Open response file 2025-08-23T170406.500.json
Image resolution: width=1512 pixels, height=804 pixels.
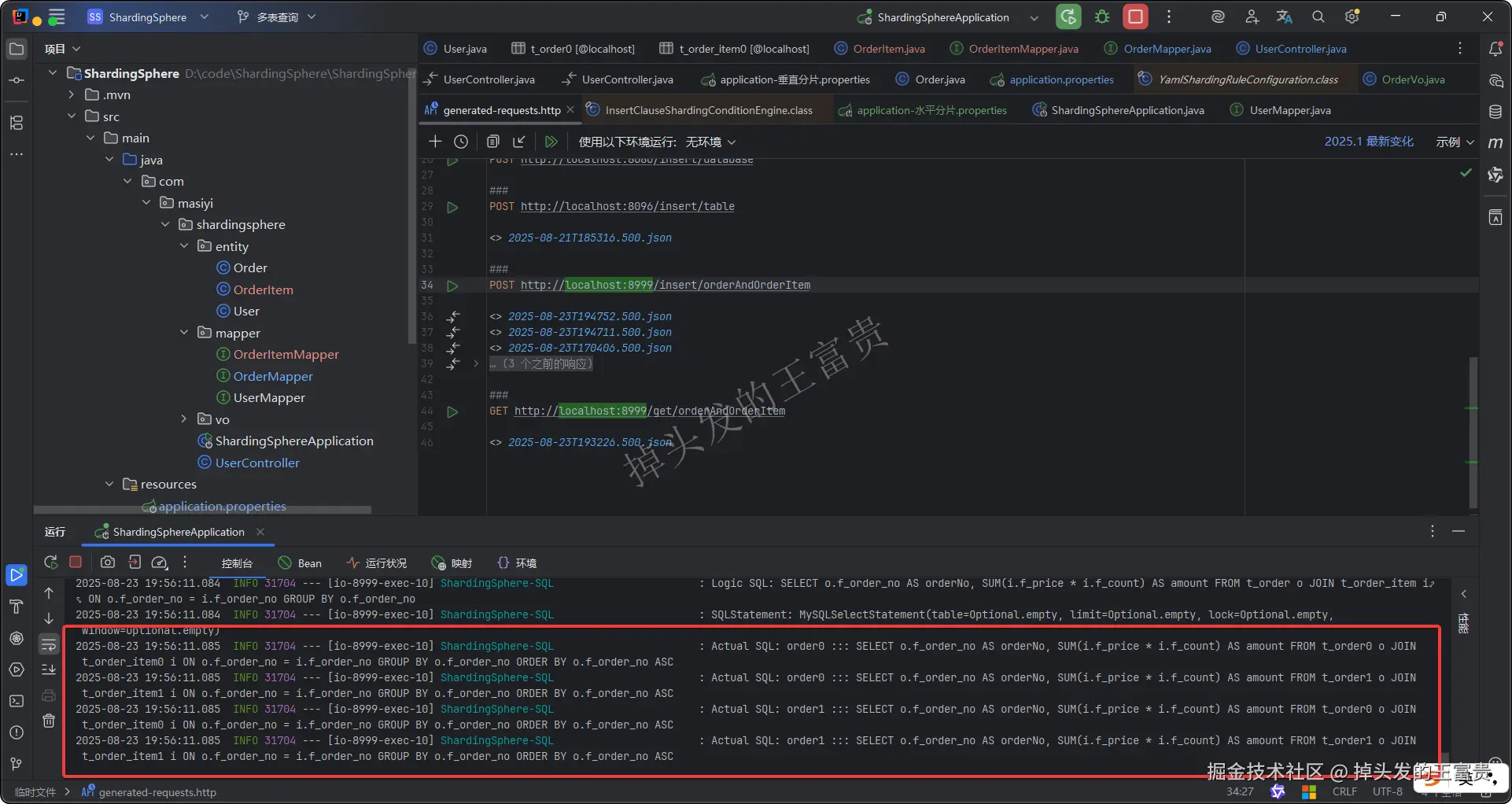590,348
